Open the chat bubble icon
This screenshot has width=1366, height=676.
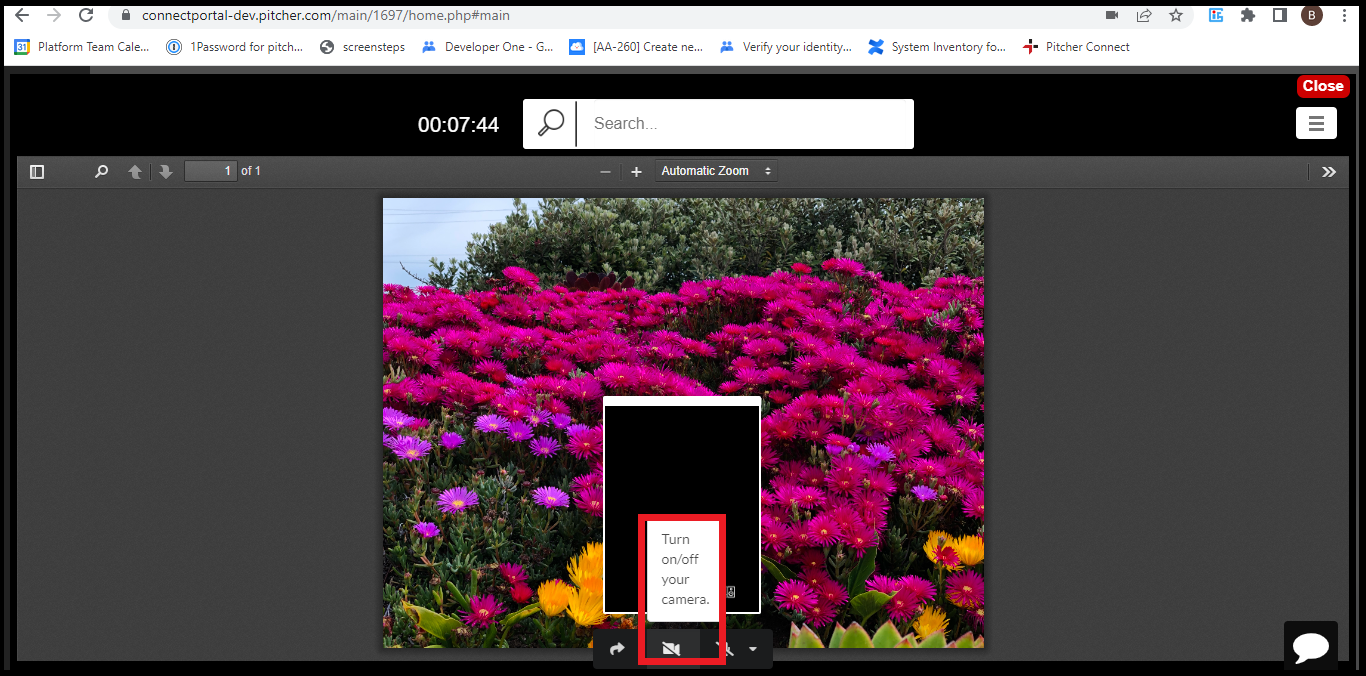[1310, 646]
